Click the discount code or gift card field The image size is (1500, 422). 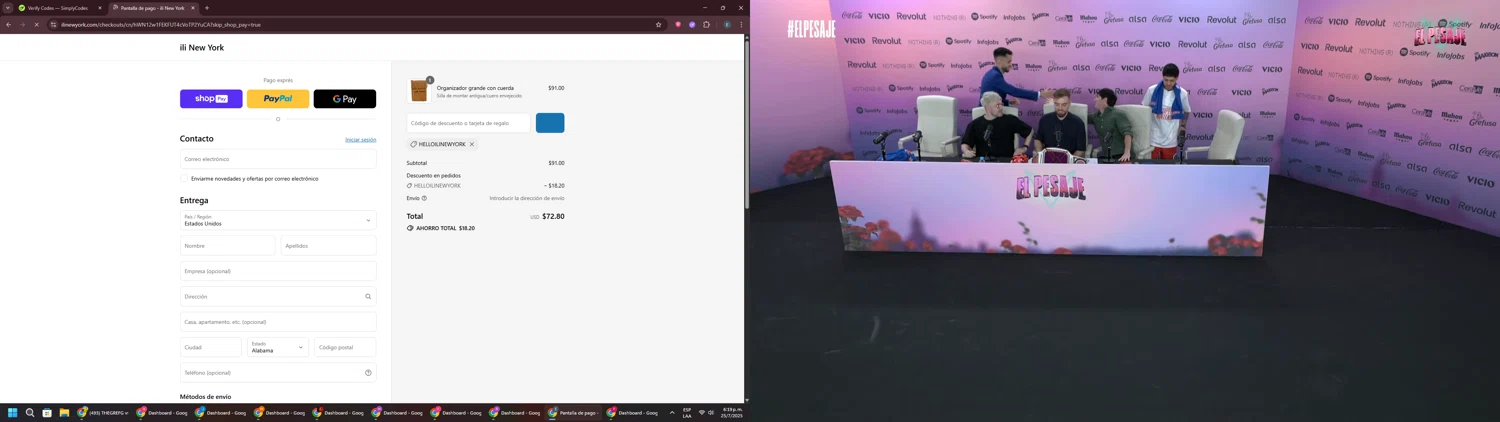point(469,123)
